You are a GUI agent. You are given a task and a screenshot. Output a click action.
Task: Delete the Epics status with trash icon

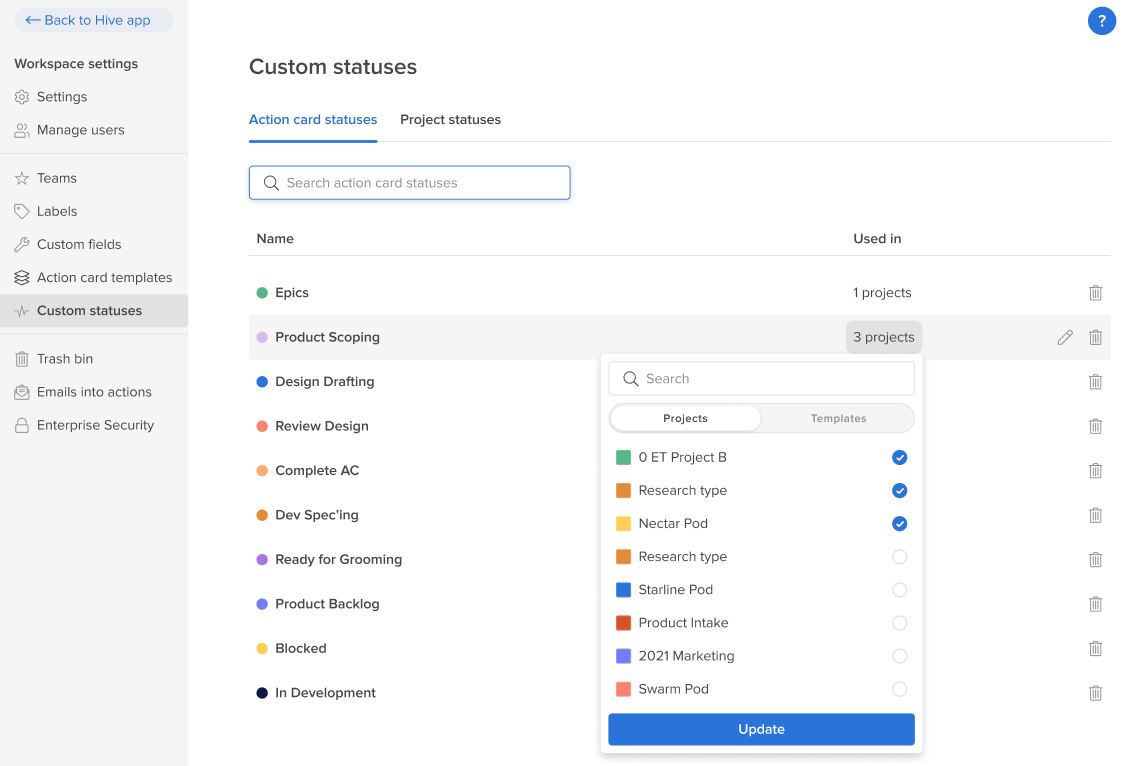1095,293
